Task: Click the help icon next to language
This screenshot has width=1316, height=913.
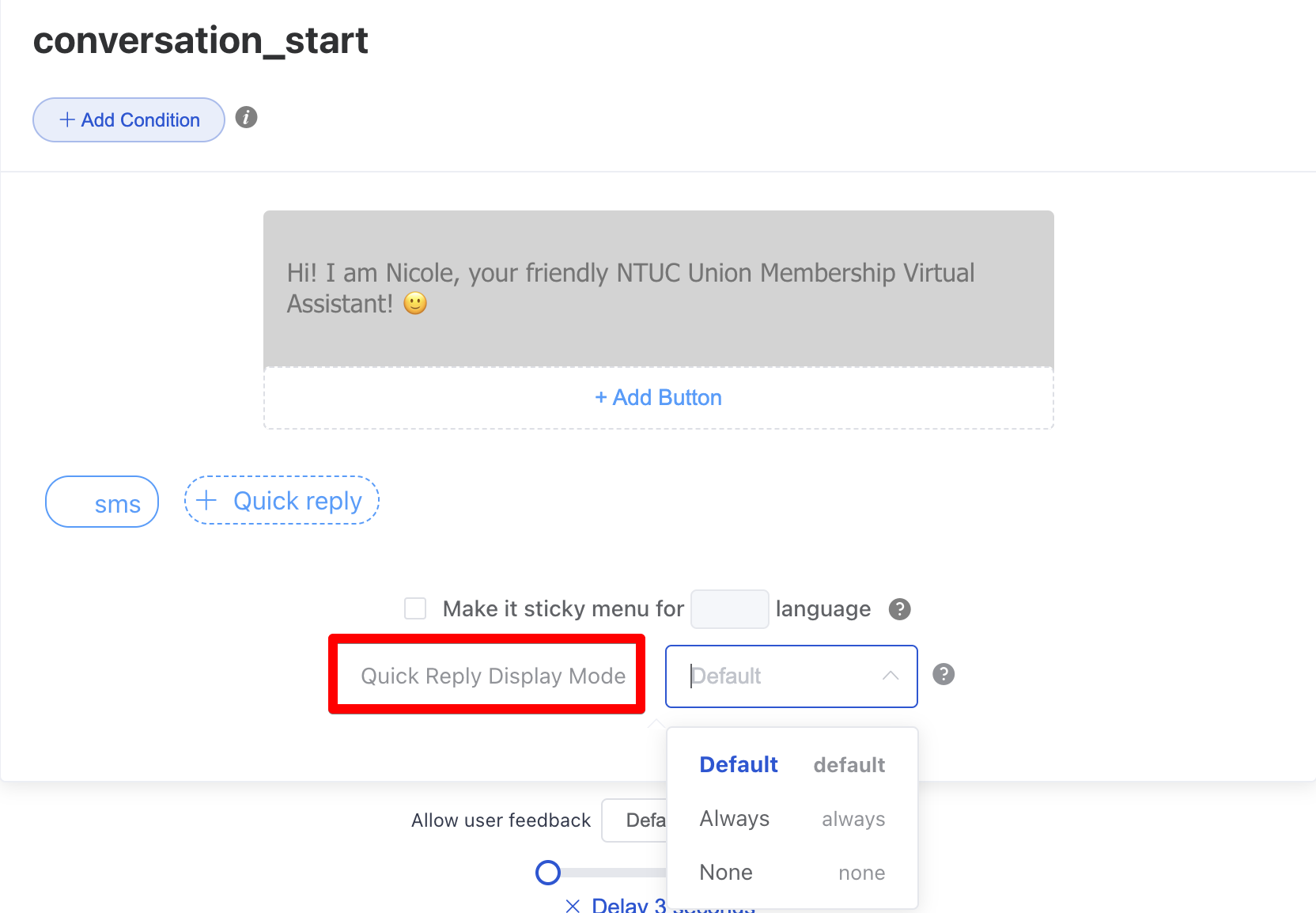Action: coord(899,609)
